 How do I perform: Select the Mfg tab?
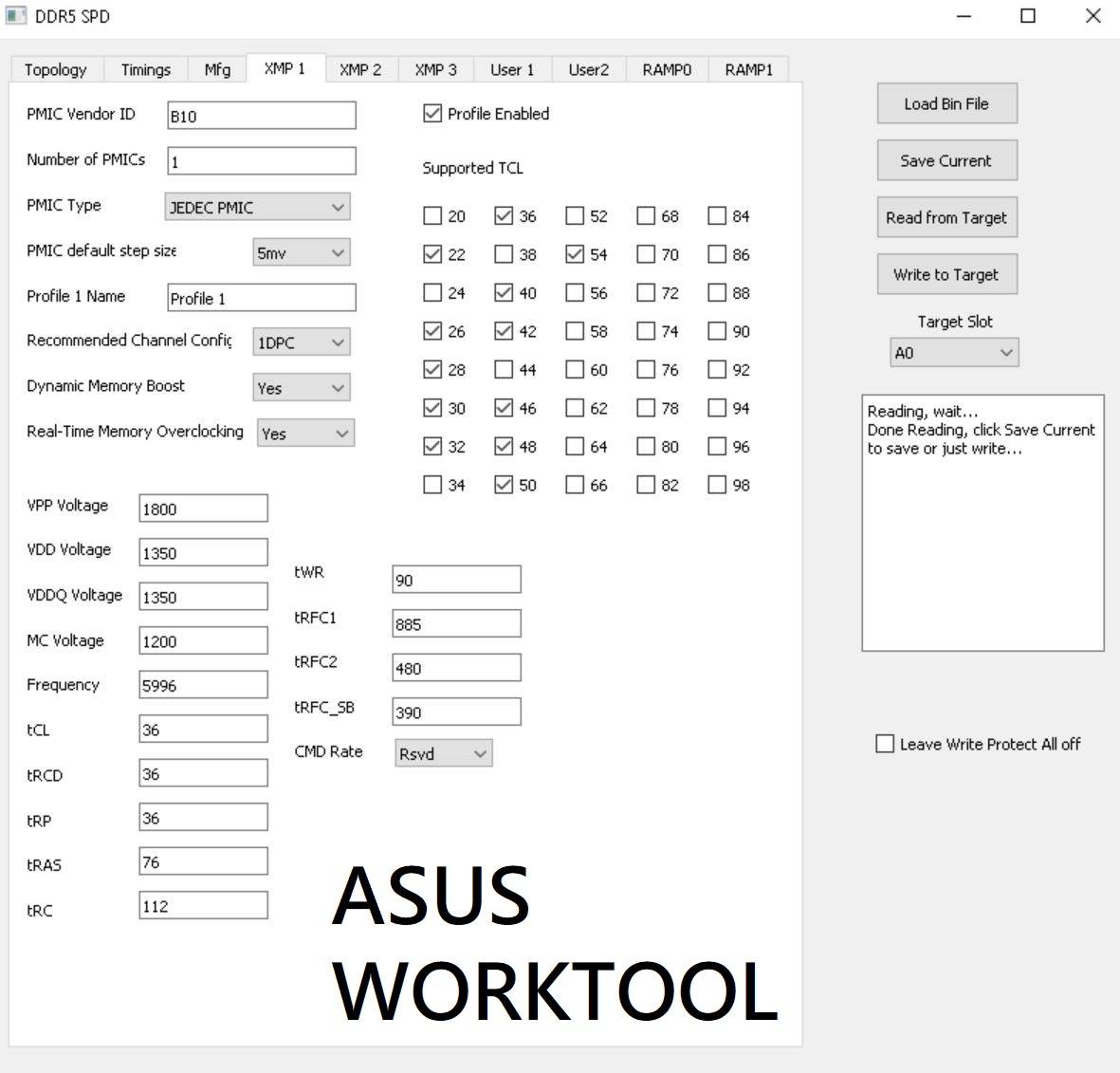click(x=217, y=69)
